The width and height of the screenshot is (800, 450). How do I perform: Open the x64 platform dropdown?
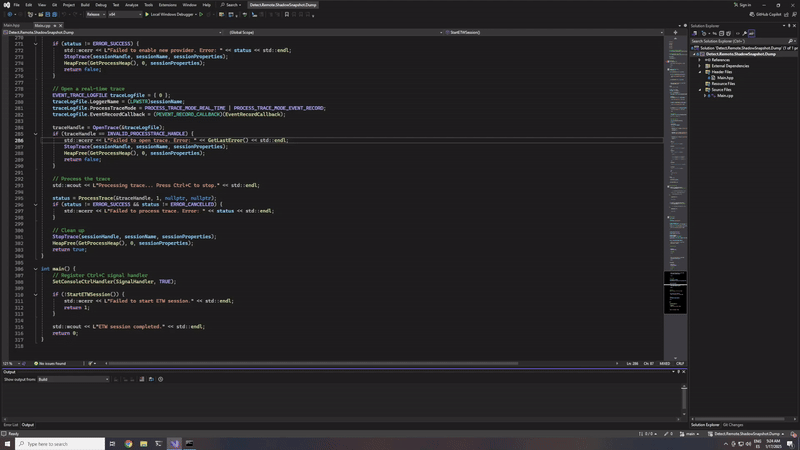click(x=118, y=14)
